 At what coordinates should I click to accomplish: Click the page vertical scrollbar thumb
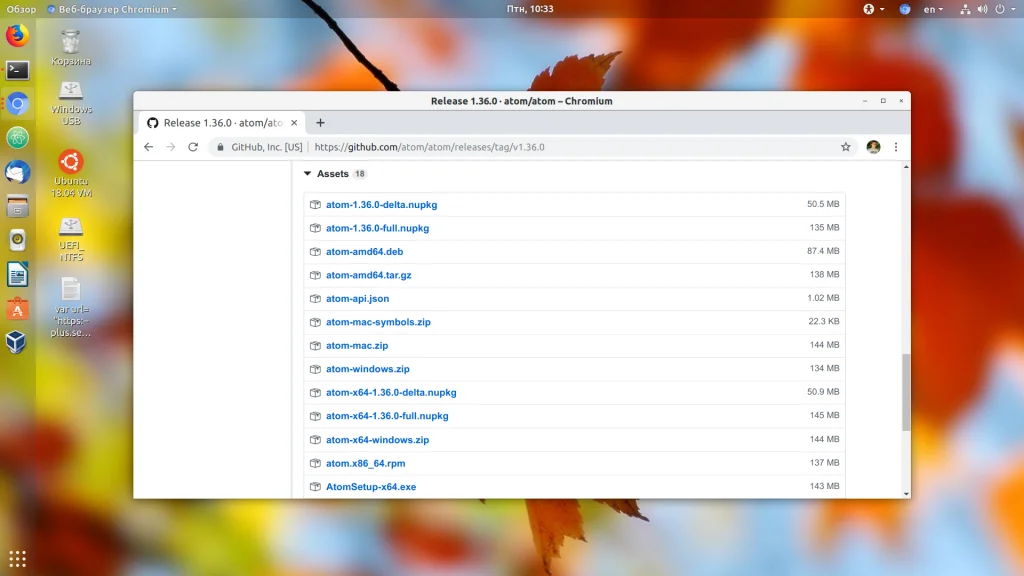pos(906,392)
